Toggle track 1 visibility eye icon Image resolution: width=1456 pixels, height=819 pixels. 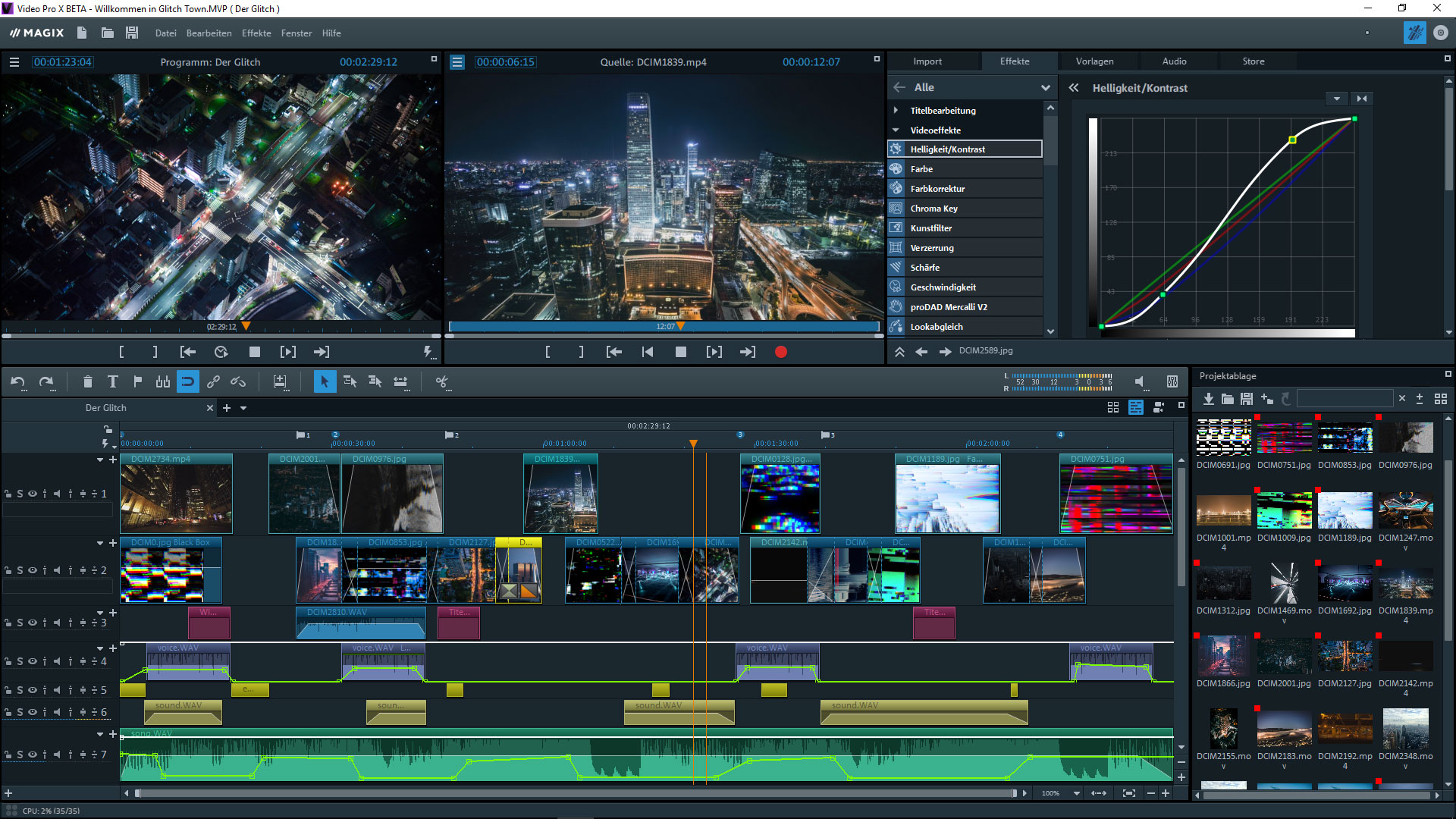(x=33, y=494)
